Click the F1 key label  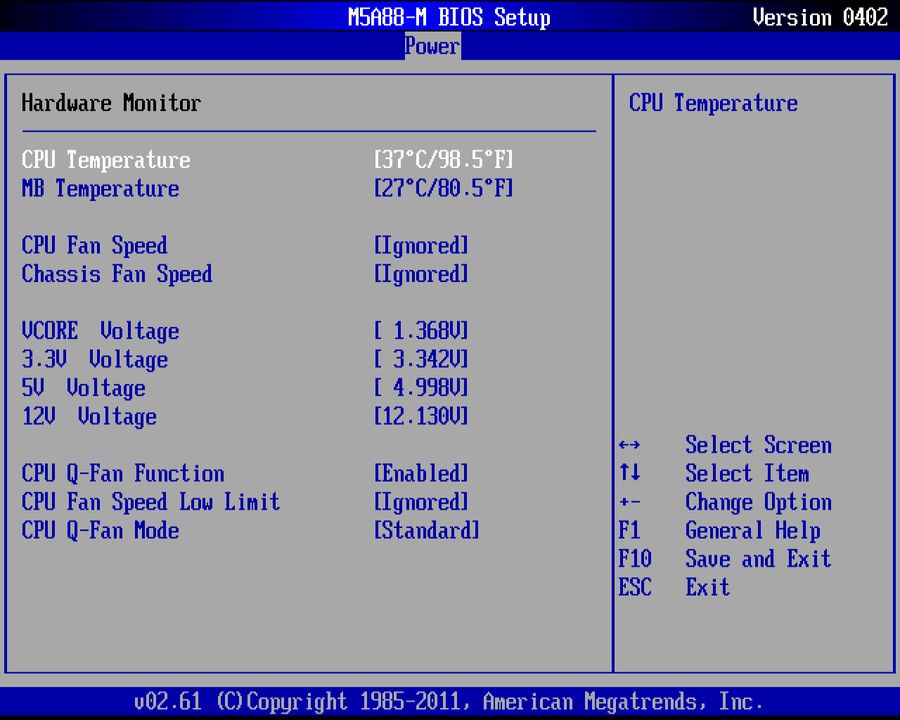629,531
